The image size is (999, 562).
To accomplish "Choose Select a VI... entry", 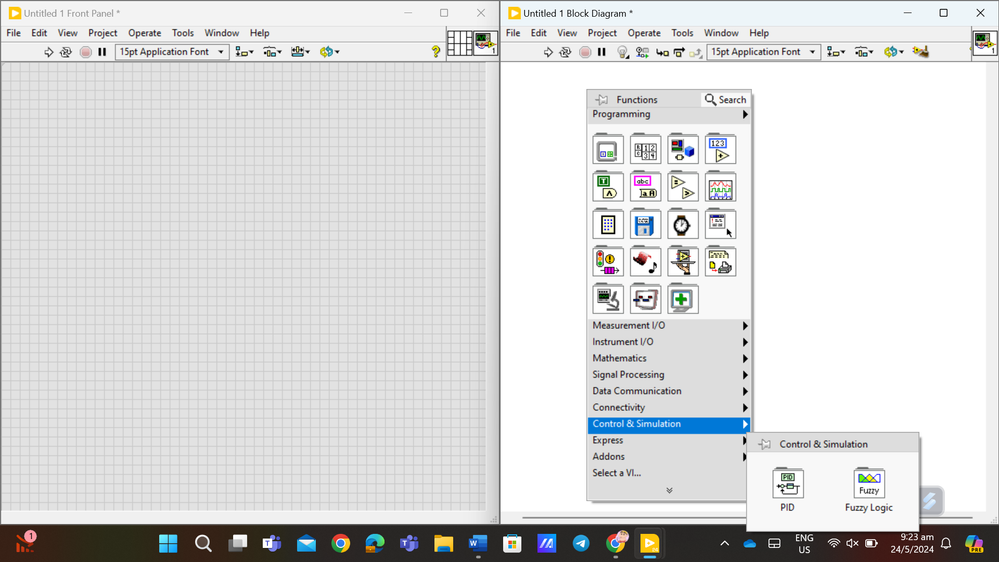I will pyautogui.click(x=617, y=473).
